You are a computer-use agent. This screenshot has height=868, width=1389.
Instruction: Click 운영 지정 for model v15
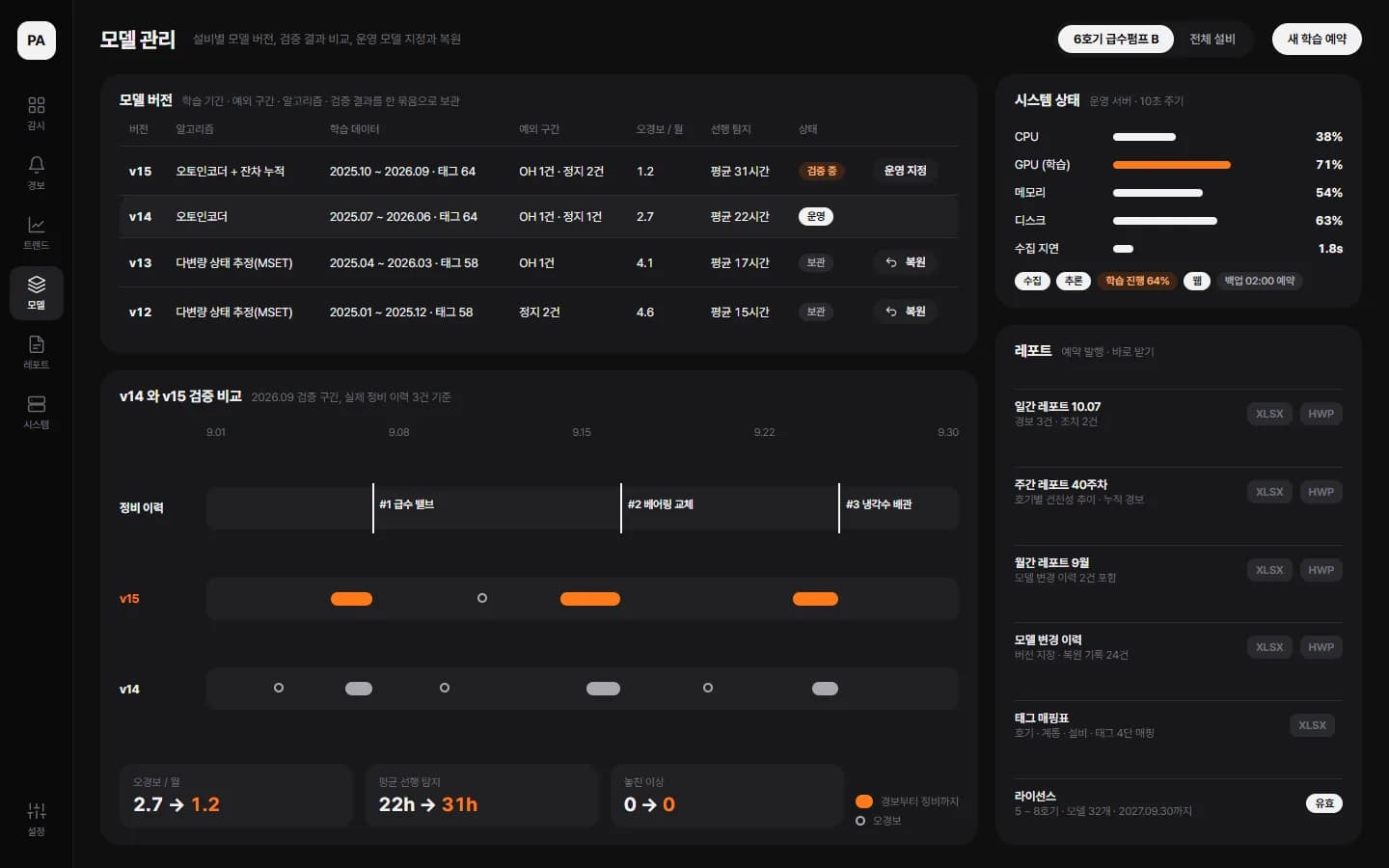click(905, 171)
